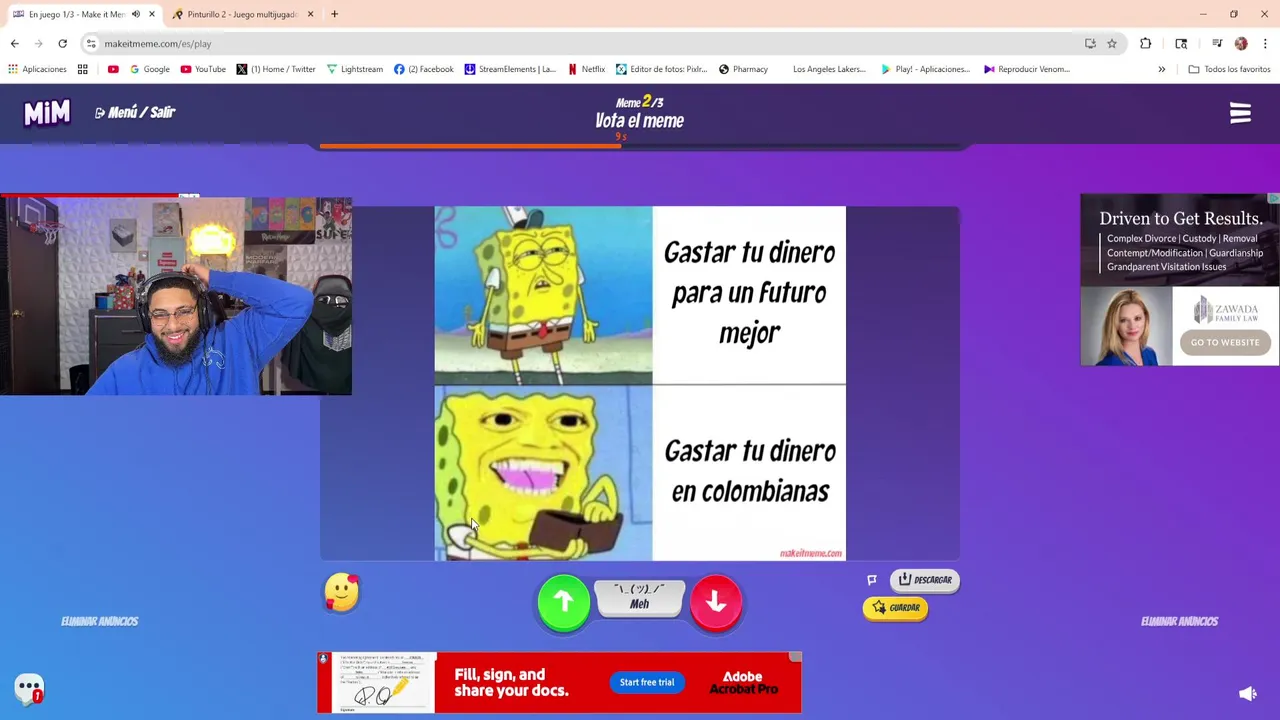Viewport: 1280px width, 720px height.
Task: Open the emoji reaction picker
Action: (341, 592)
